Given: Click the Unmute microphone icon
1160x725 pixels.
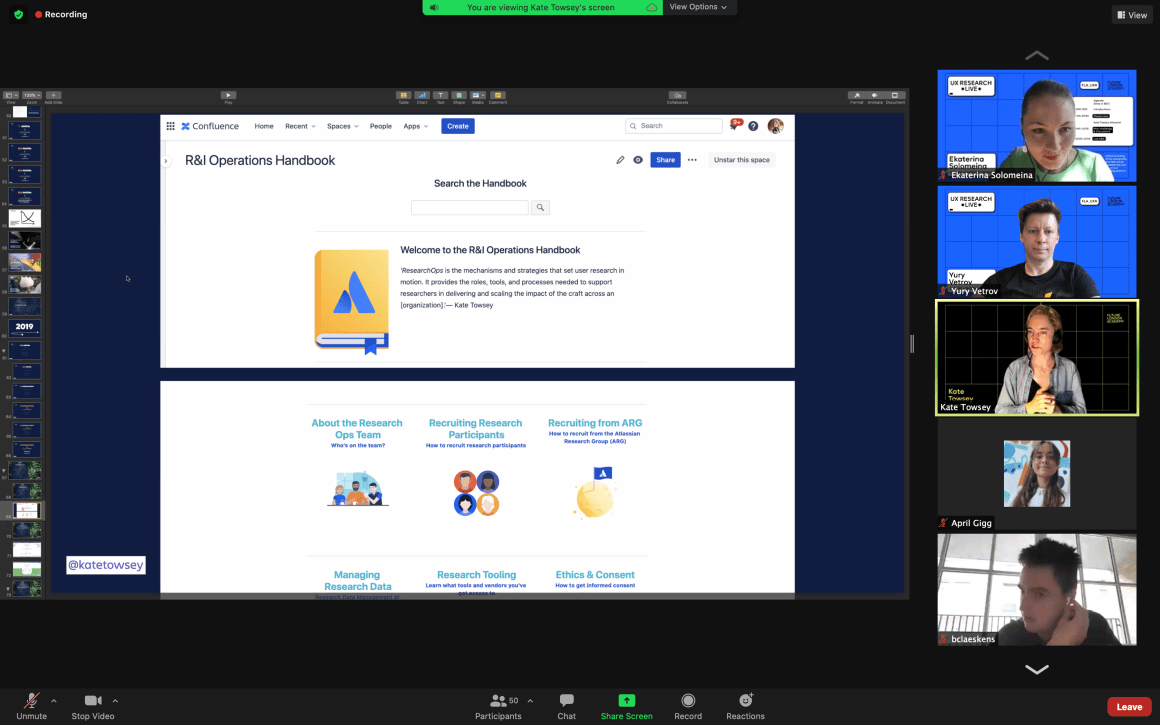Looking at the screenshot, I should point(31,700).
